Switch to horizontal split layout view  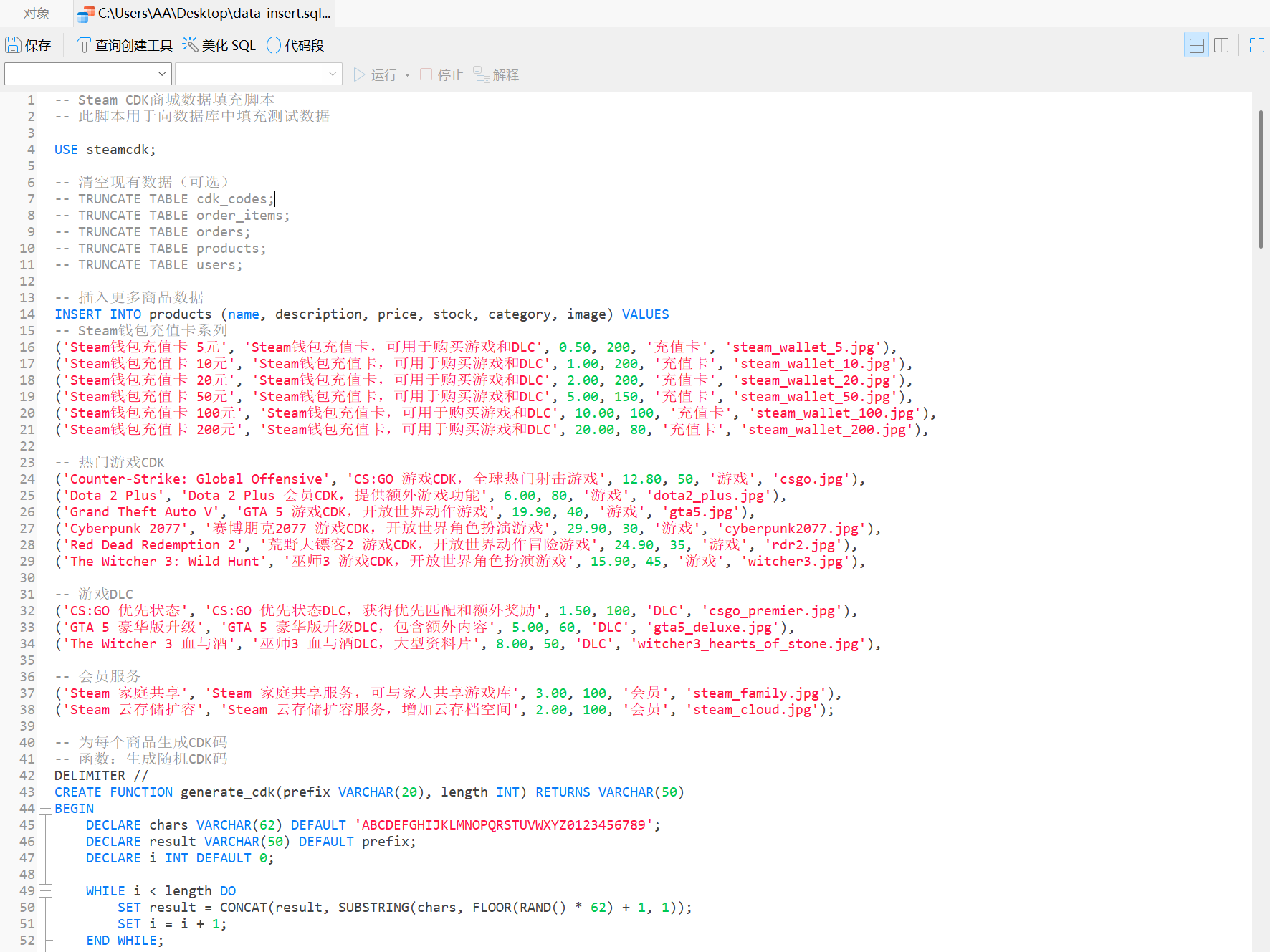[x=1196, y=45]
